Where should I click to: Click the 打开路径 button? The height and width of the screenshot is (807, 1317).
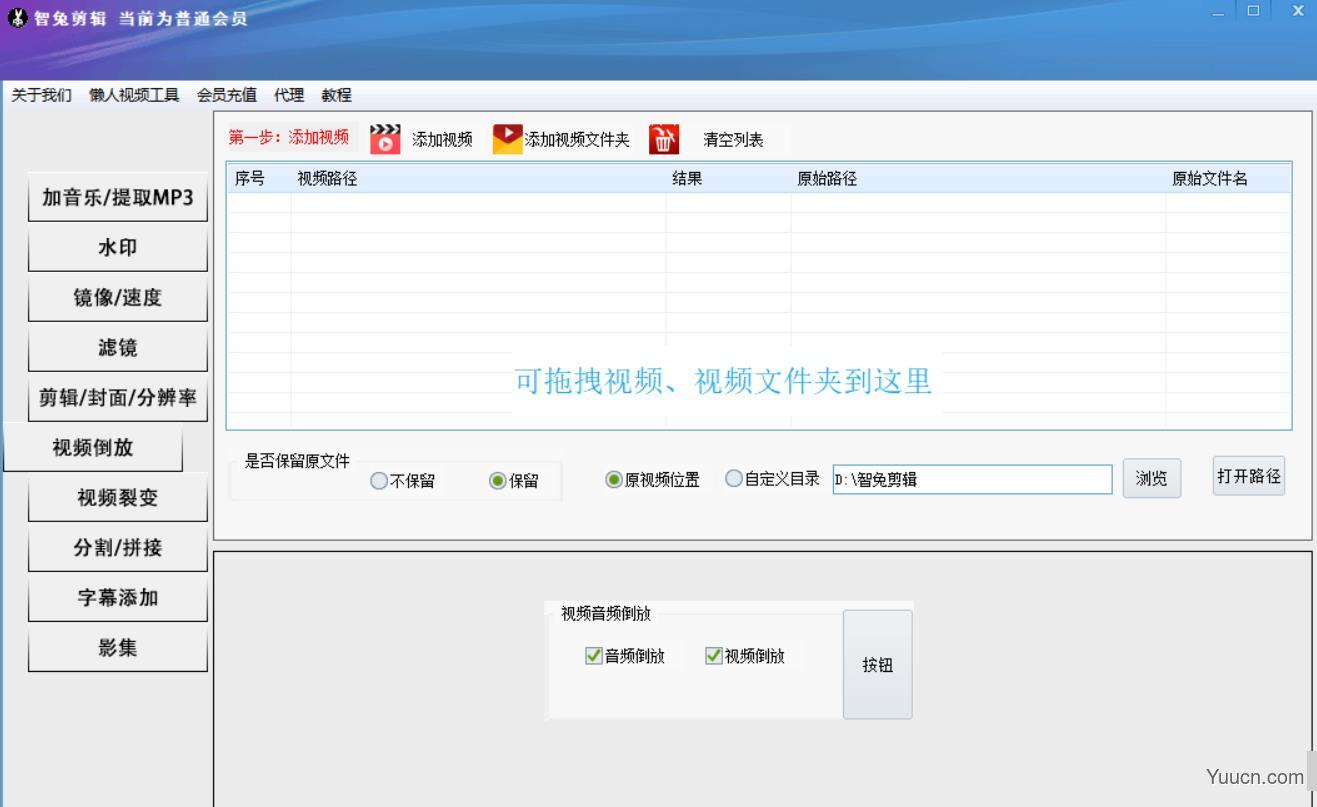(1248, 476)
